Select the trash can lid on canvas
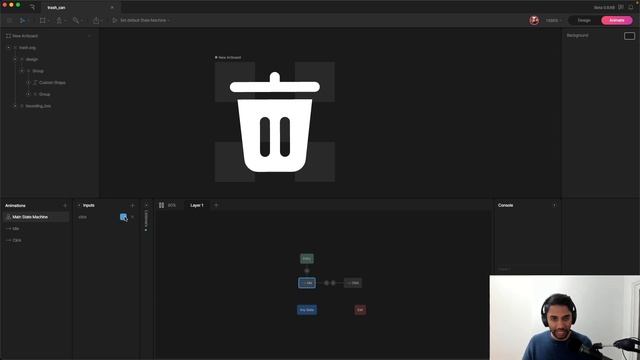 [x=275, y=86]
